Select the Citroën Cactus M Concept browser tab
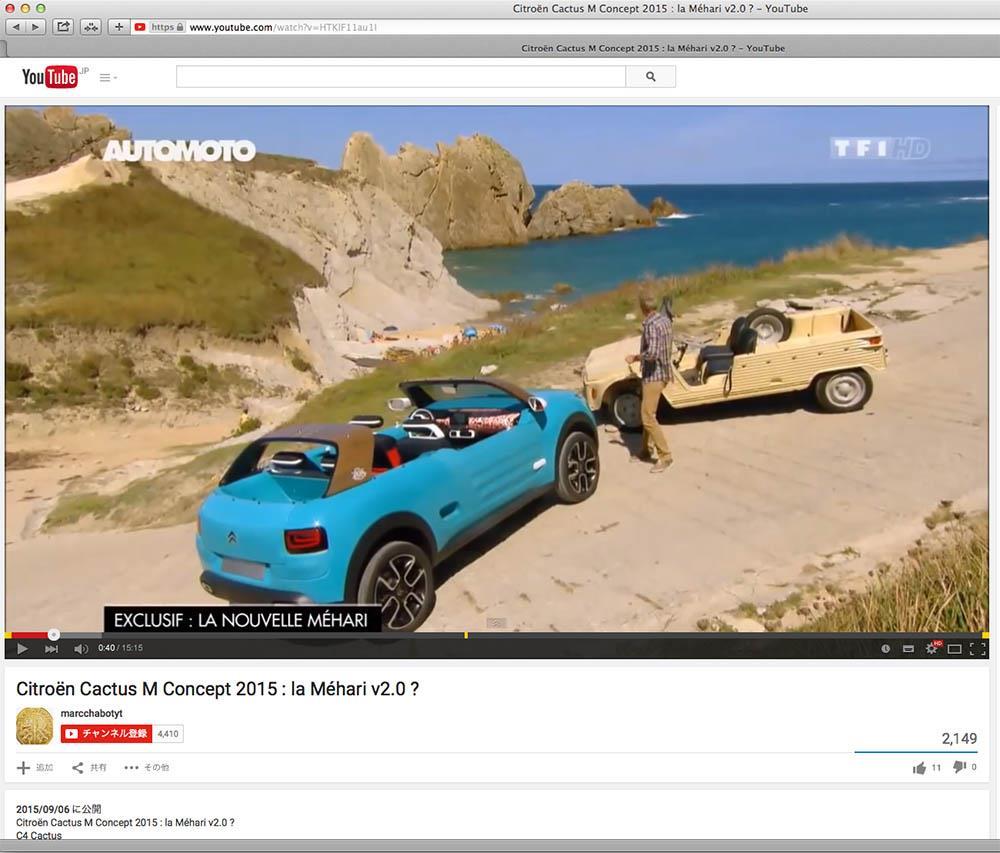The width and height of the screenshot is (1000, 853). click(x=652, y=48)
